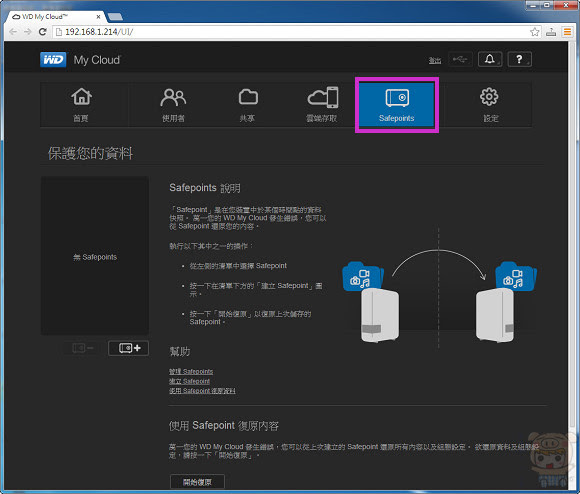This screenshot has height=494, width=580.
Task: Open the Shares folder section
Action: tap(247, 105)
